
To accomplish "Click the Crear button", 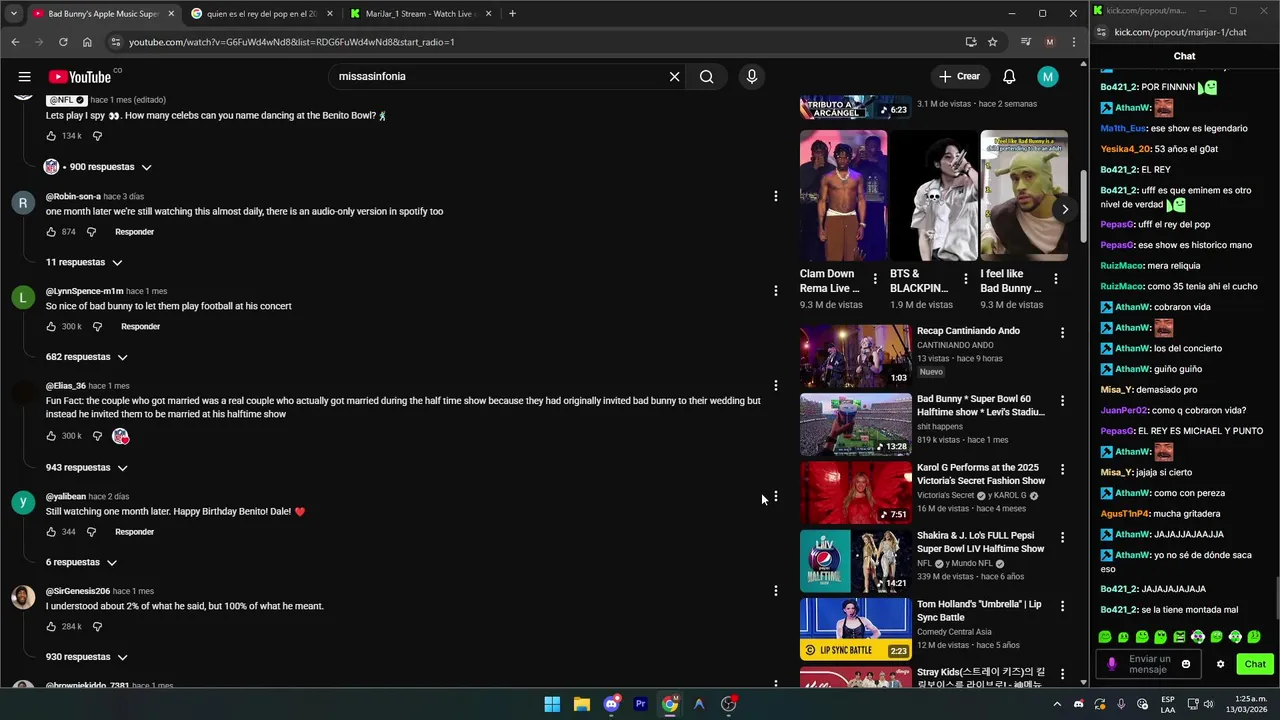I will coord(959,77).
